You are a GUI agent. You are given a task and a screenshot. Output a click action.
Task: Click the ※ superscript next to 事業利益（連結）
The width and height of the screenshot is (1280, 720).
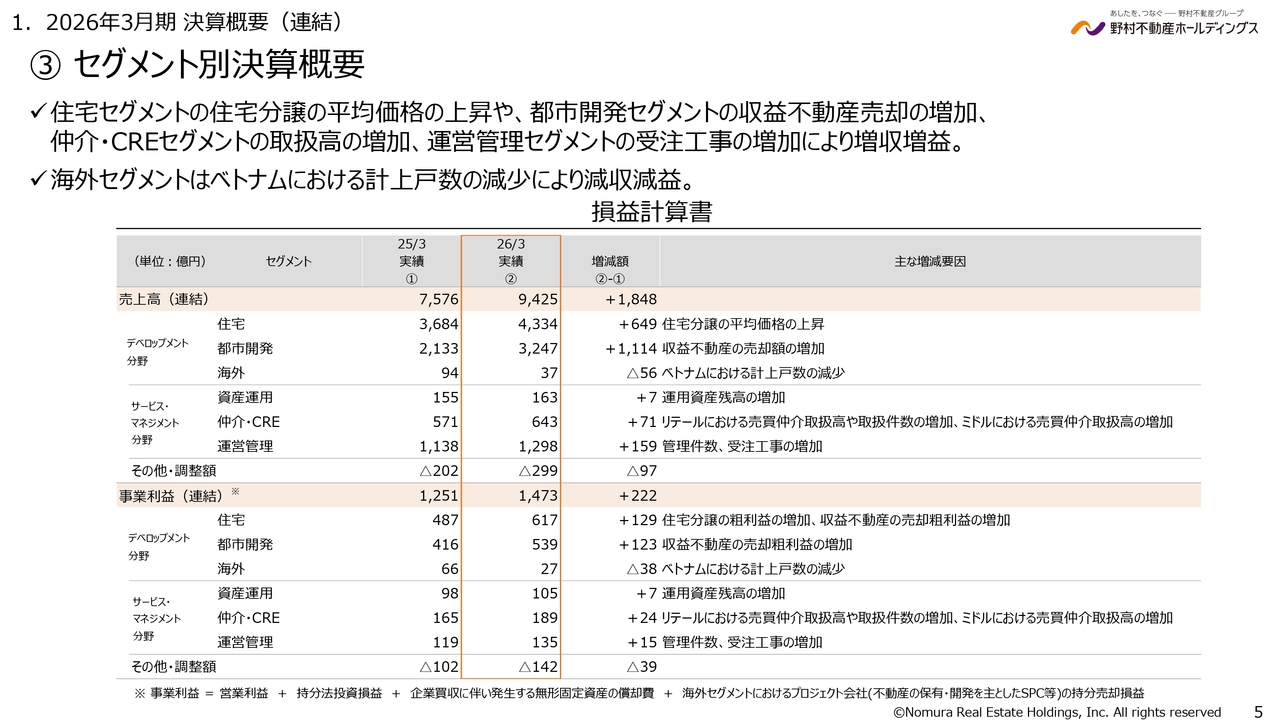point(236,491)
